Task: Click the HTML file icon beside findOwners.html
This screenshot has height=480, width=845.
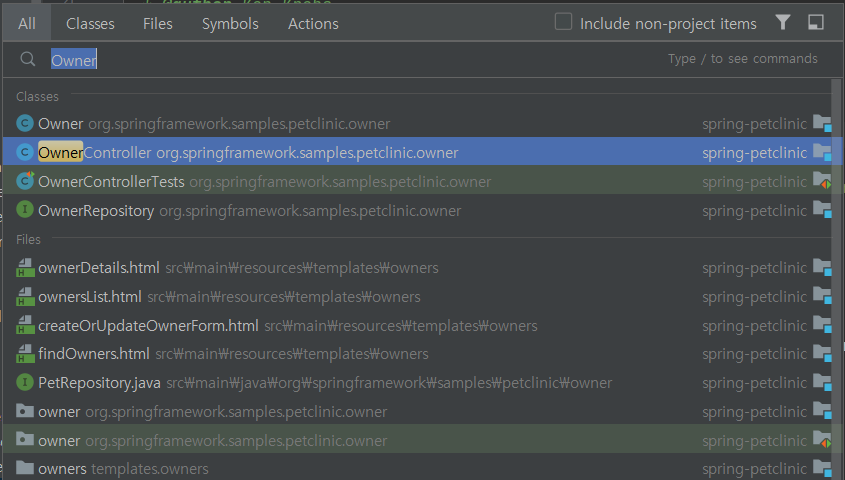Action: (25, 353)
